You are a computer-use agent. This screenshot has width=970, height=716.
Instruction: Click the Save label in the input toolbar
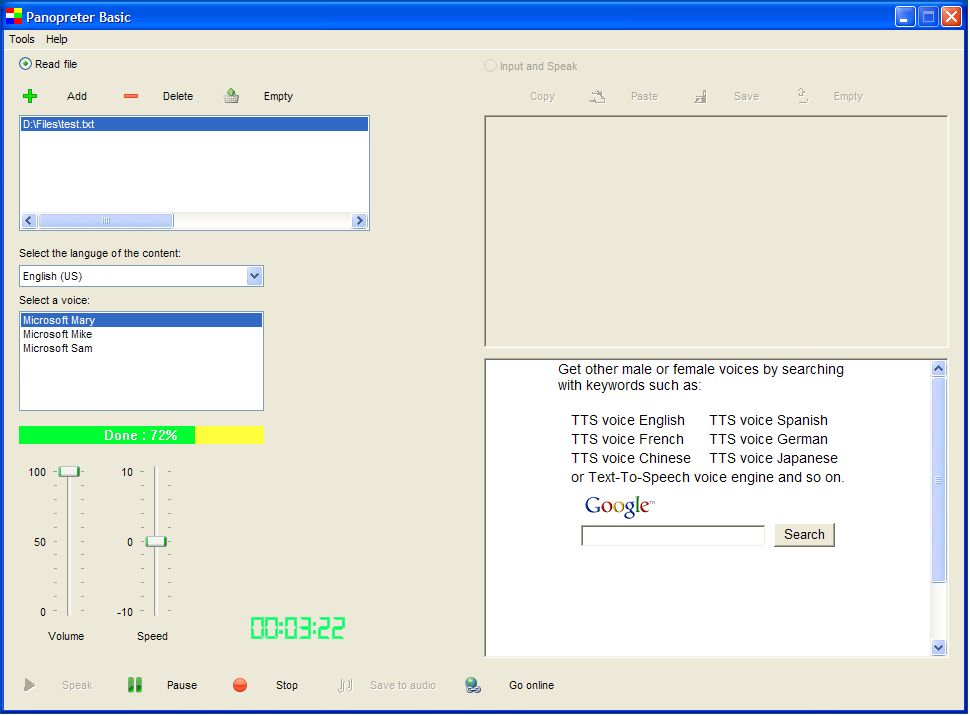point(746,96)
